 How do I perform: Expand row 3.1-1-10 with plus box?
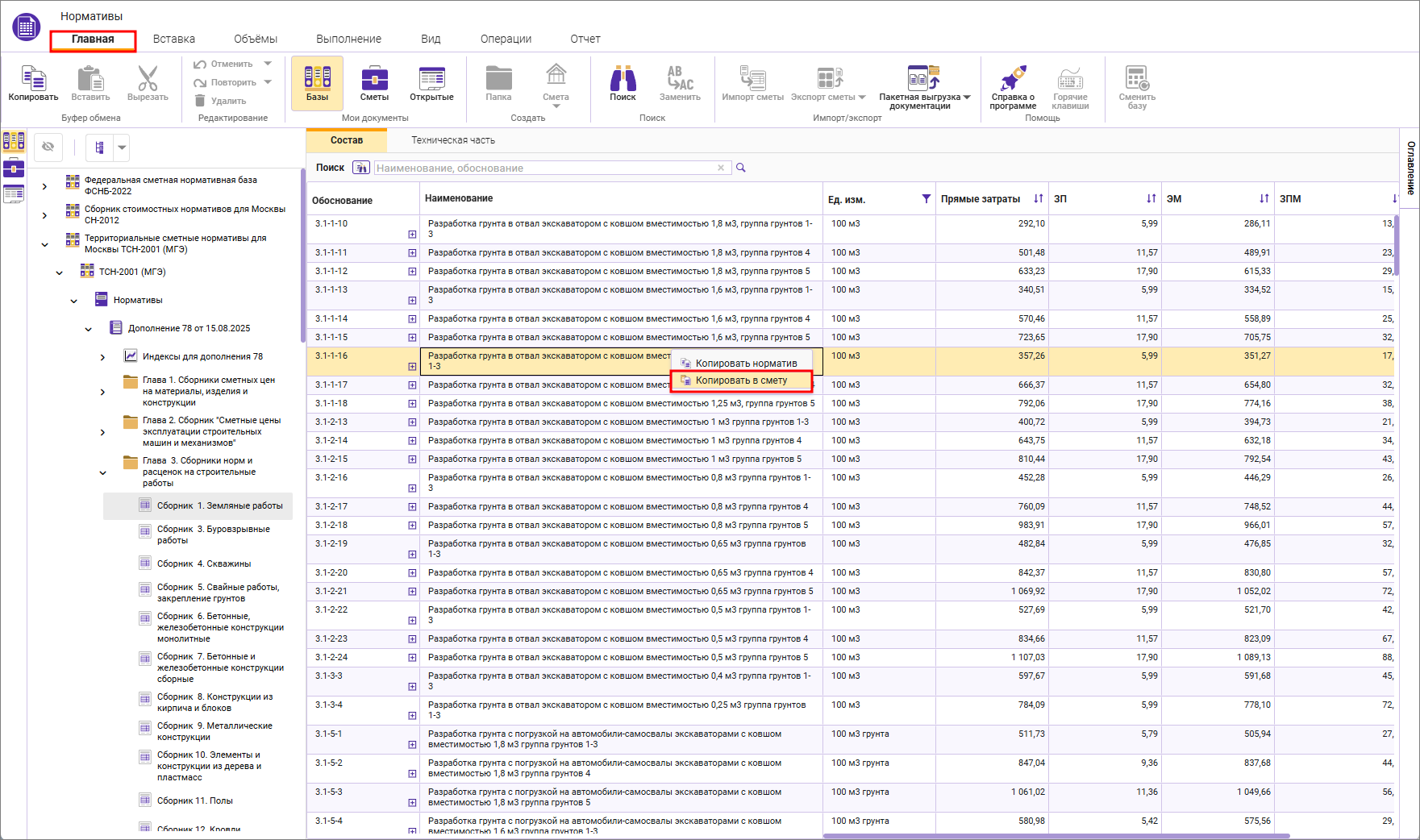pyautogui.click(x=412, y=235)
